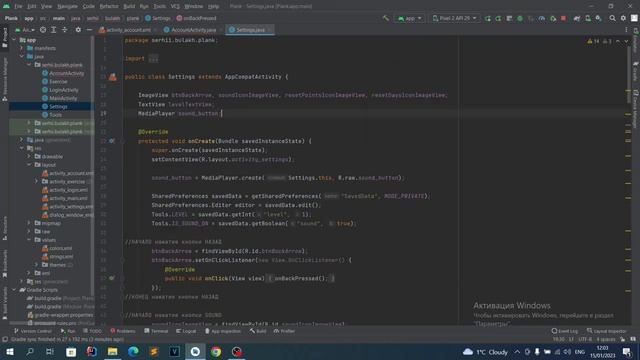This screenshot has width=640, height=360.
Task: Click Expand All in Project panel
Action: (x=53, y=30)
